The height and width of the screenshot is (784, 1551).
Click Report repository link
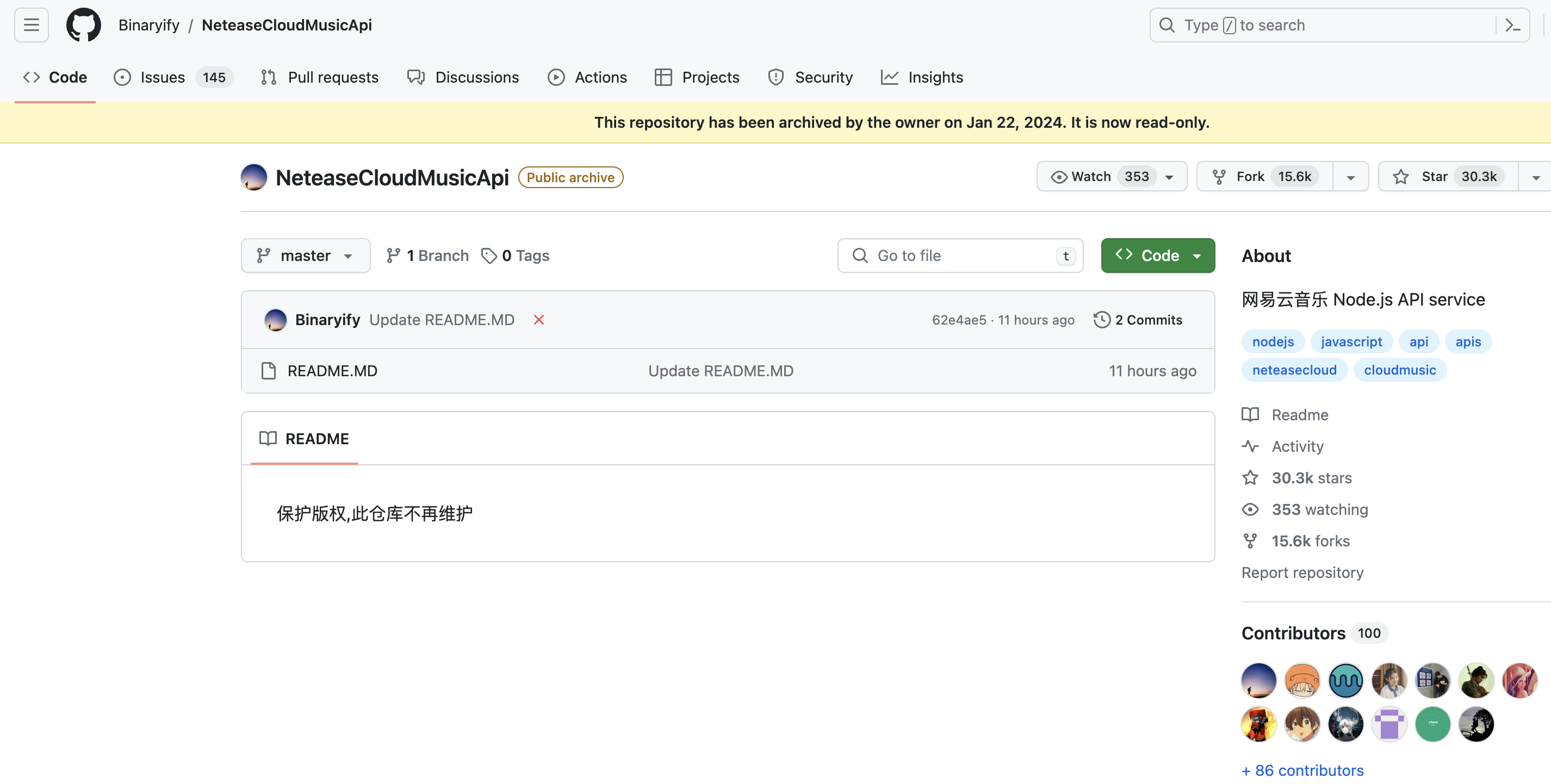pyautogui.click(x=1302, y=573)
